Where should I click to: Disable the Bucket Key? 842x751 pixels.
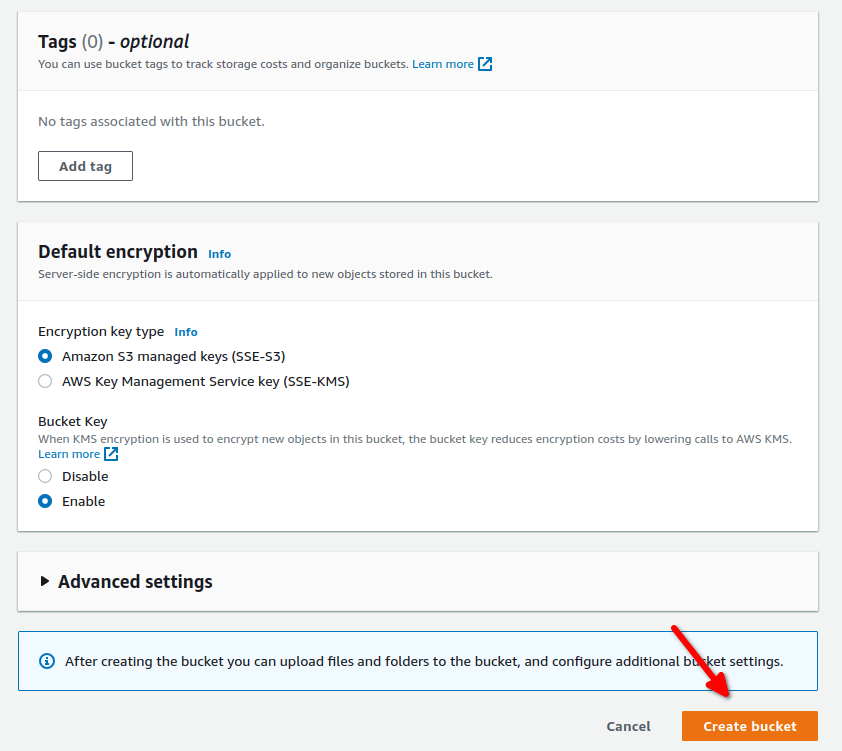pyautogui.click(x=43, y=476)
